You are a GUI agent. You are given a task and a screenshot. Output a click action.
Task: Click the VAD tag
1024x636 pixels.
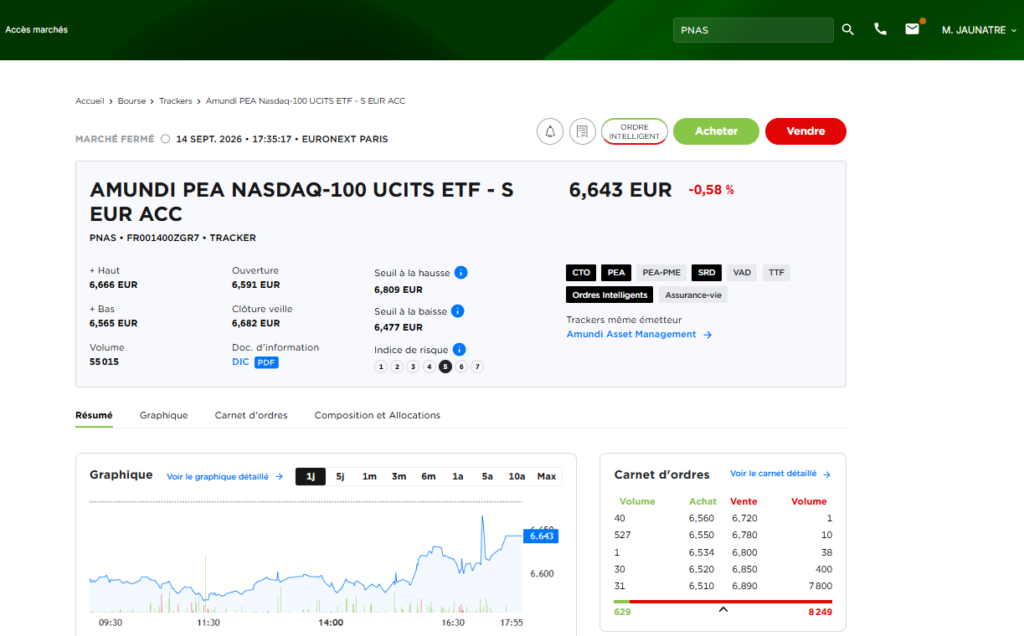tap(741, 272)
